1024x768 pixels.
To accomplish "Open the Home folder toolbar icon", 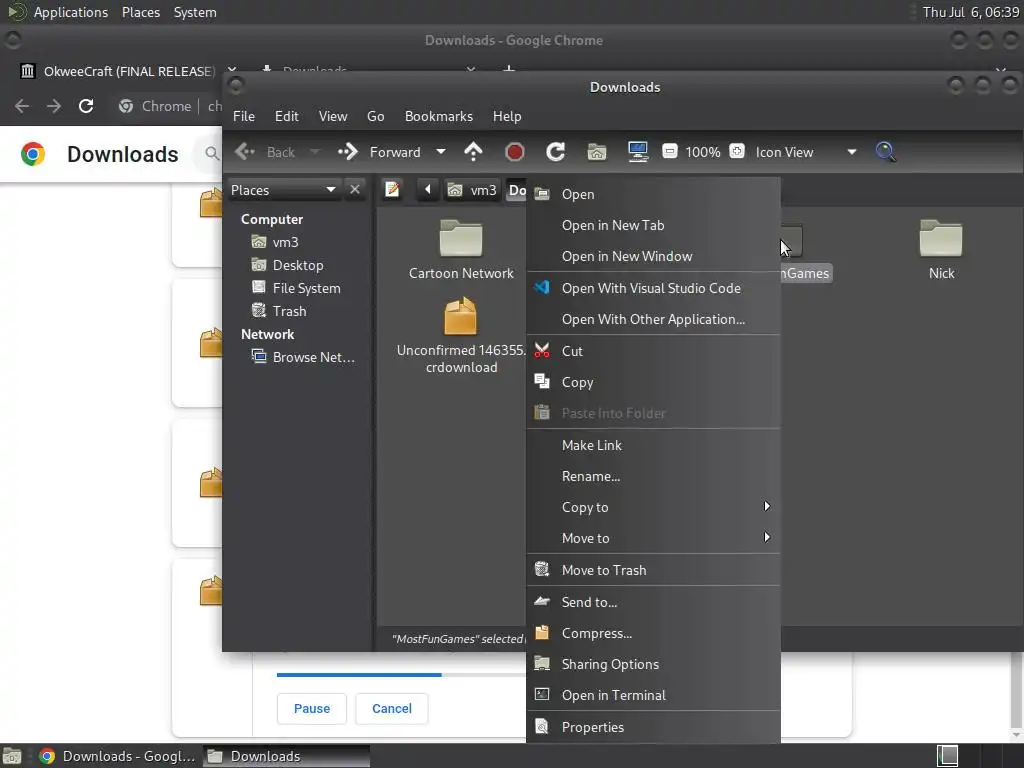I will (596, 152).
